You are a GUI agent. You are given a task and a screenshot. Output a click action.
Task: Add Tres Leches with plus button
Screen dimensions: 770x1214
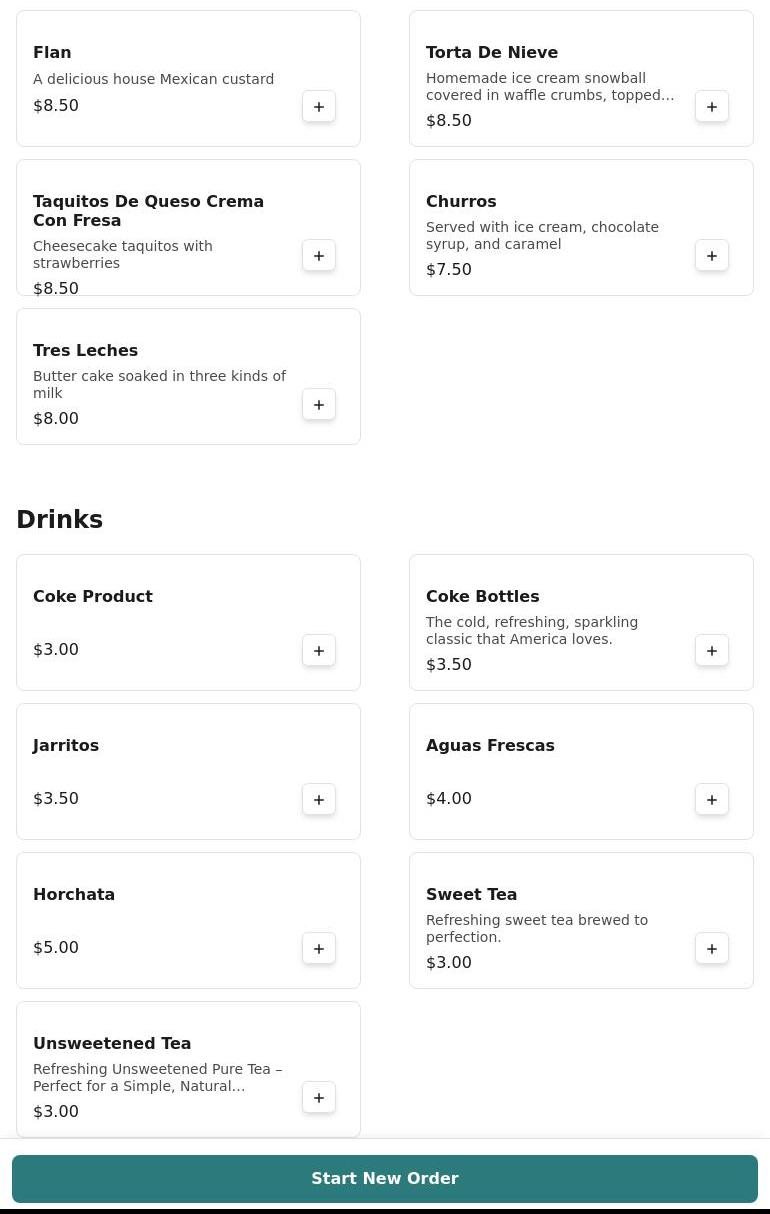(319, 405)
